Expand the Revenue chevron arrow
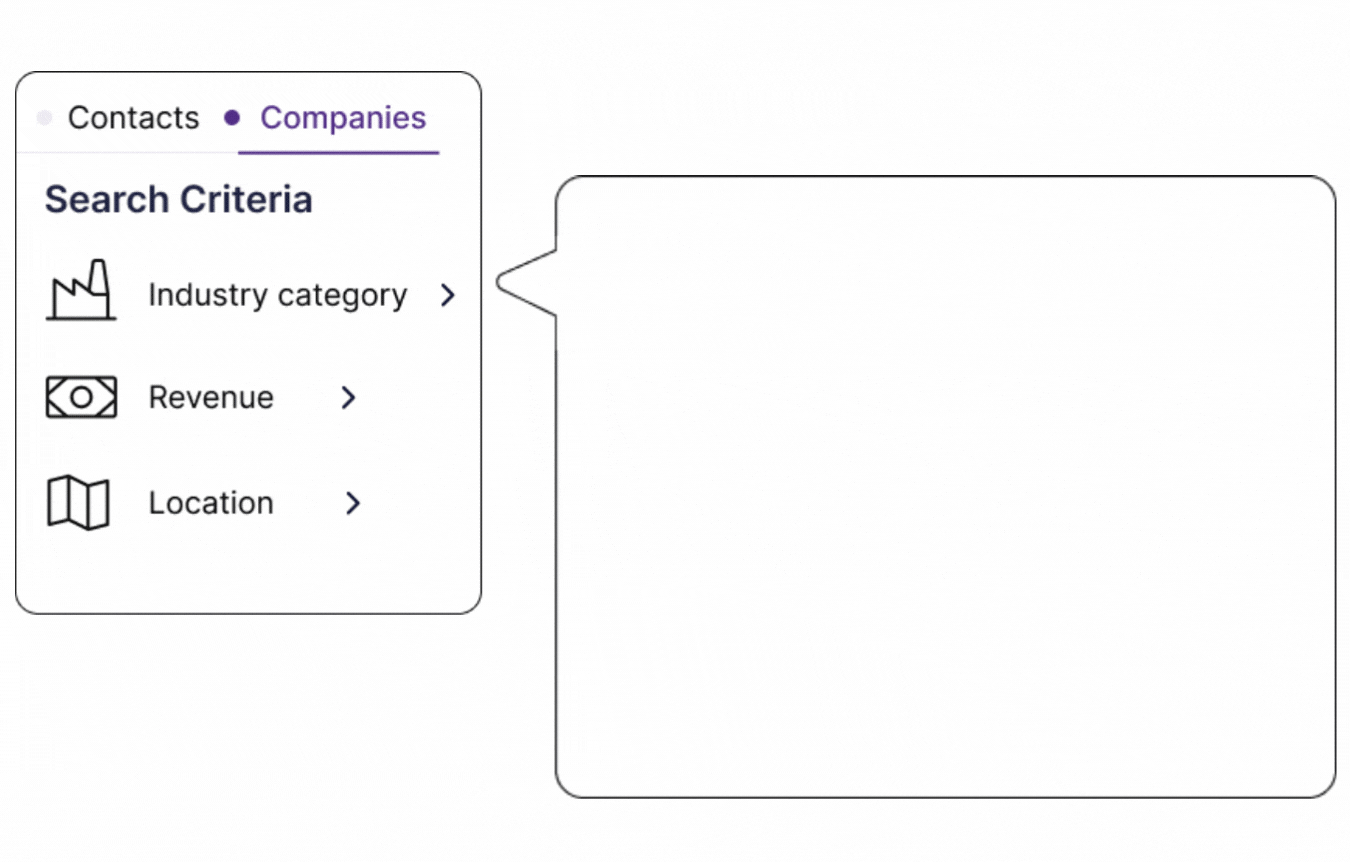This screenshot has height=862, width=1350. pos(348,397)
